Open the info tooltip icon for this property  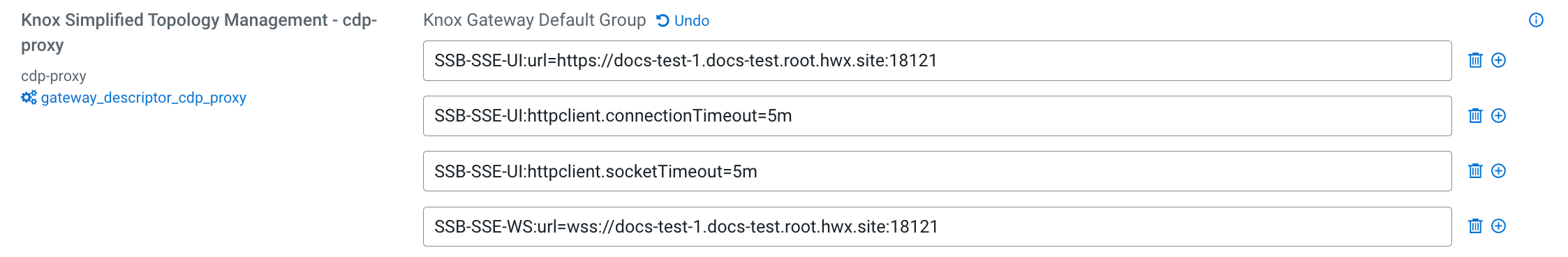point(1536,20)
